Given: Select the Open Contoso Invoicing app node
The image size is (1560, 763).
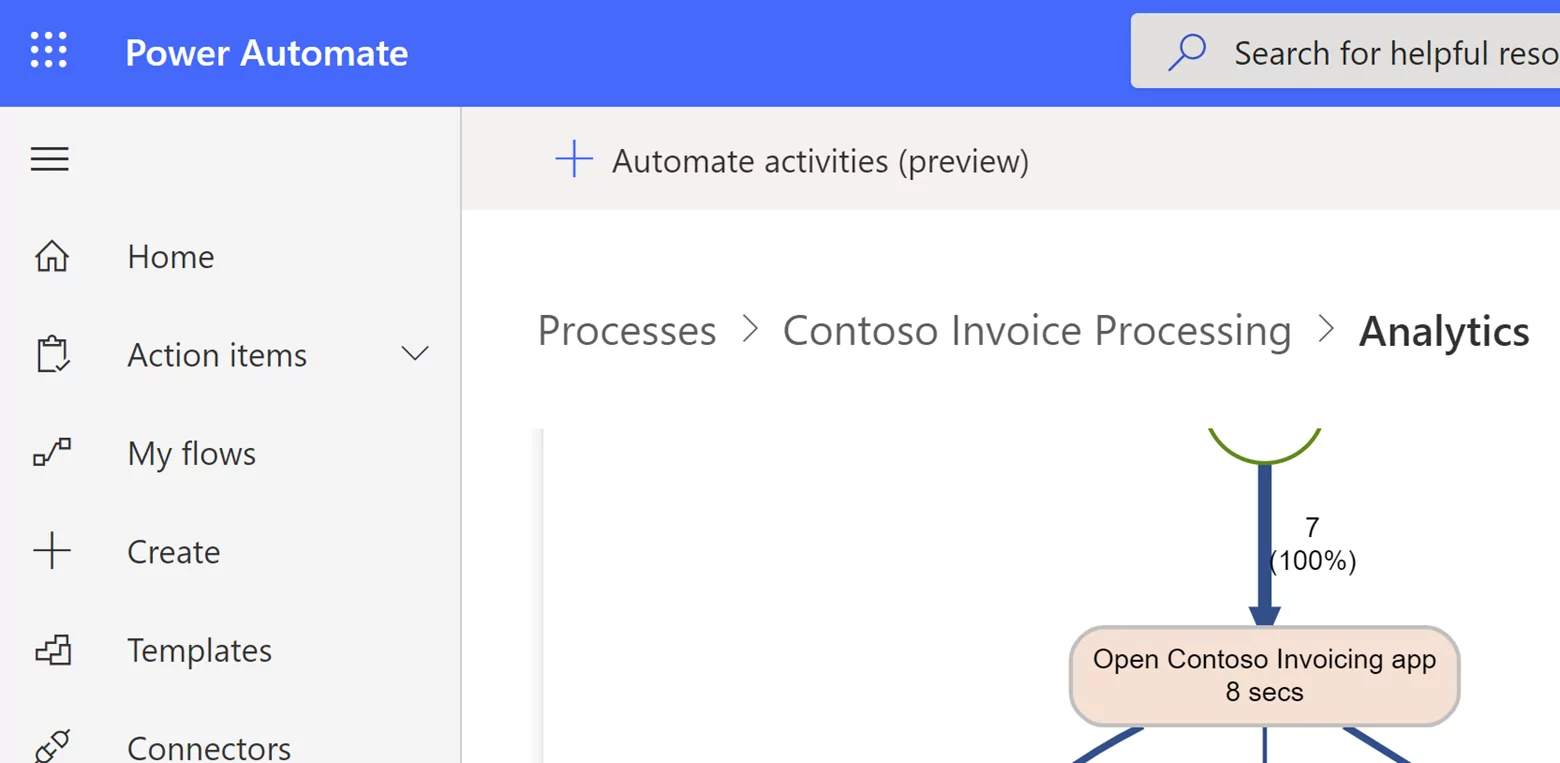Looking at the screenshot, I should tap(1264, 675).
